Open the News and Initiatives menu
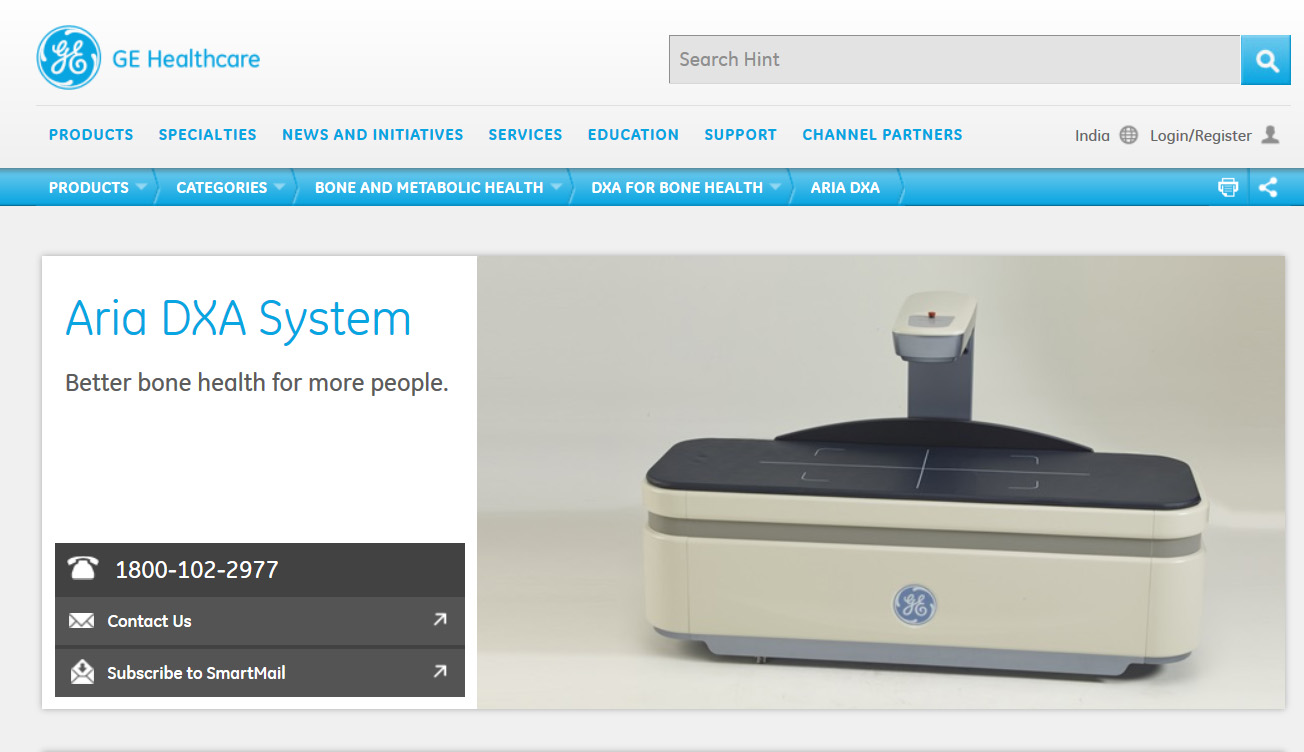This screenshot has height=752, width=1304. [372, 135]
